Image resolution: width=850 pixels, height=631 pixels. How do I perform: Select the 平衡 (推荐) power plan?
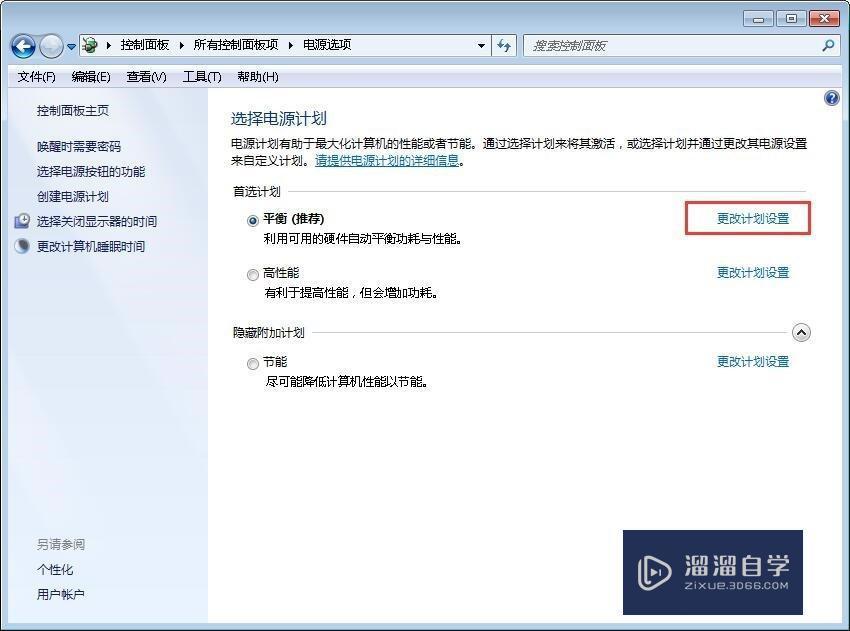(253, 219)
